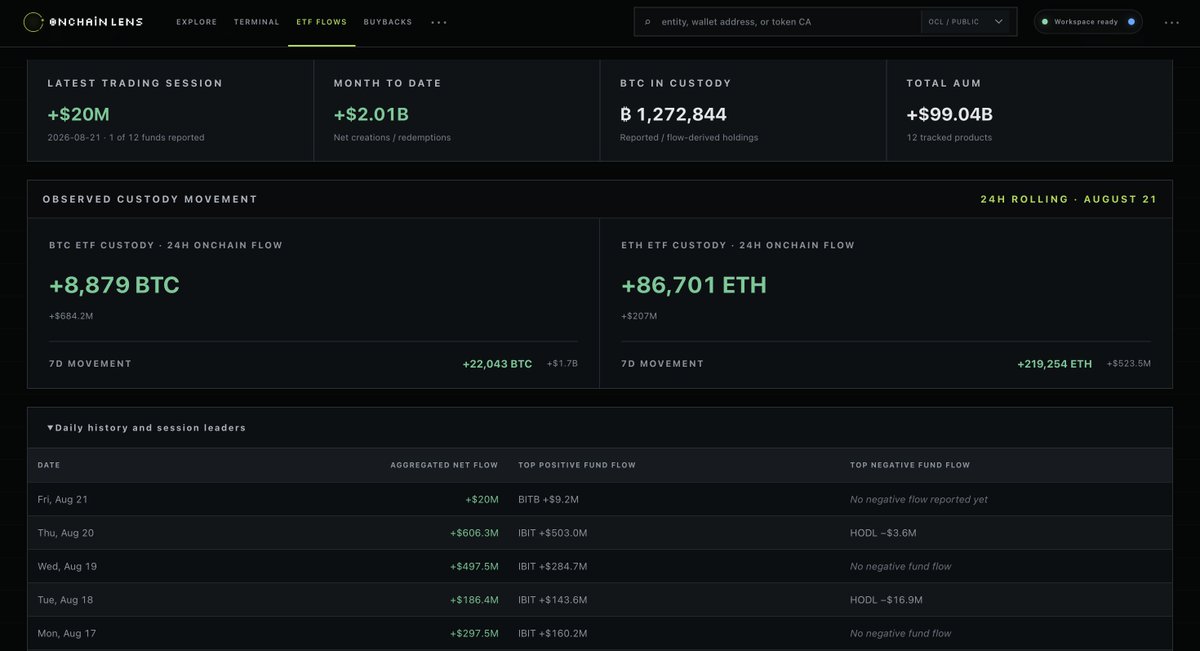Click the search magnifier icon
Screen dimensions: 1200x651
pos(647,22)
